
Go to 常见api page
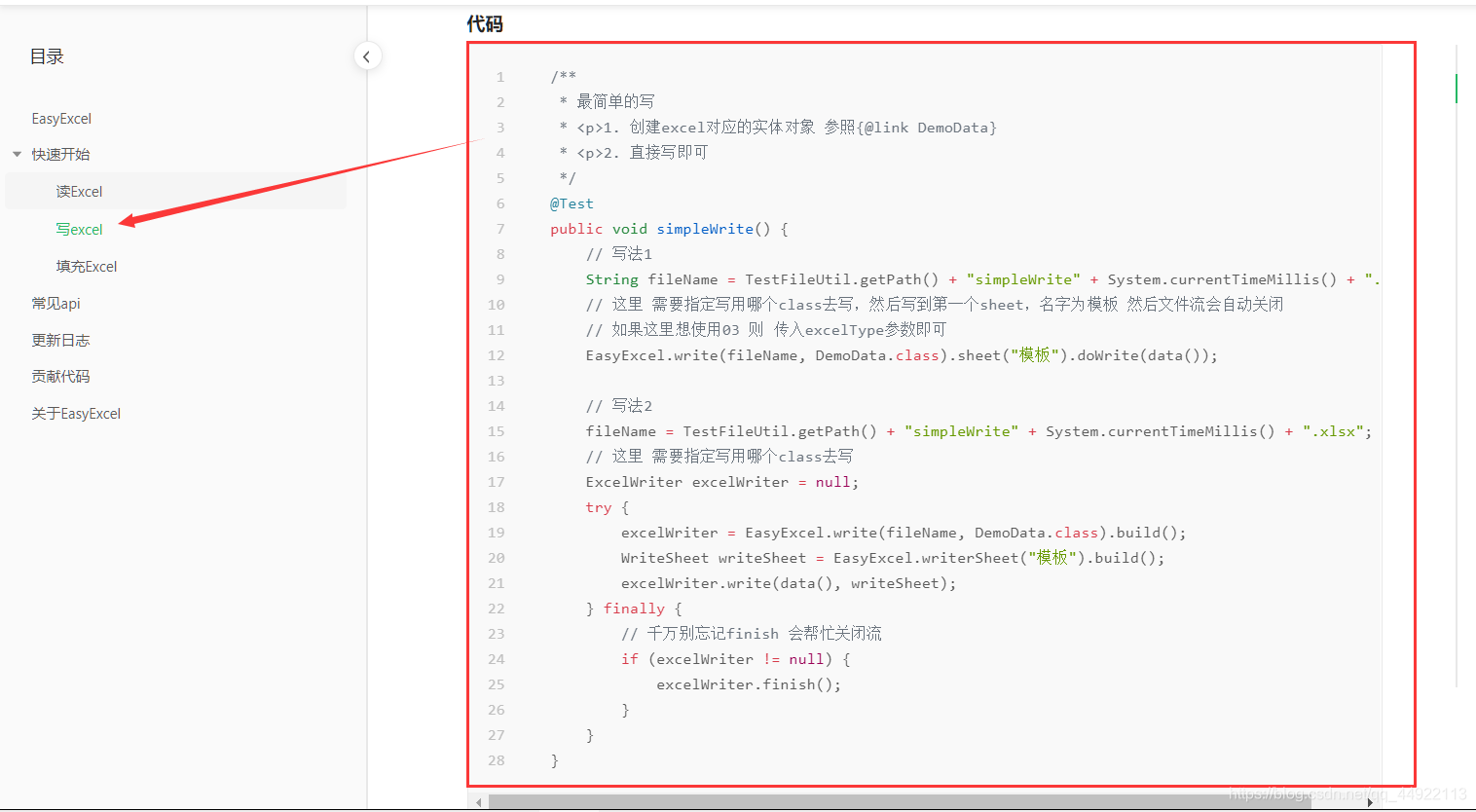pos(55,304)
